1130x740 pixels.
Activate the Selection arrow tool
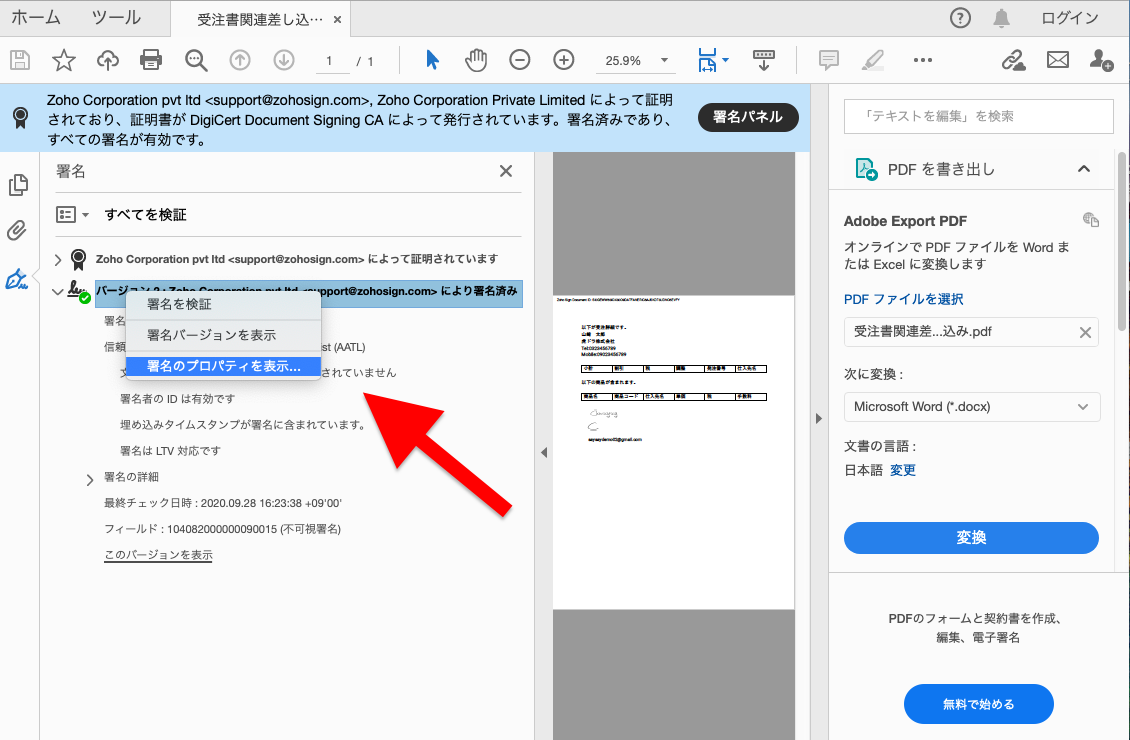click(432, 60)
